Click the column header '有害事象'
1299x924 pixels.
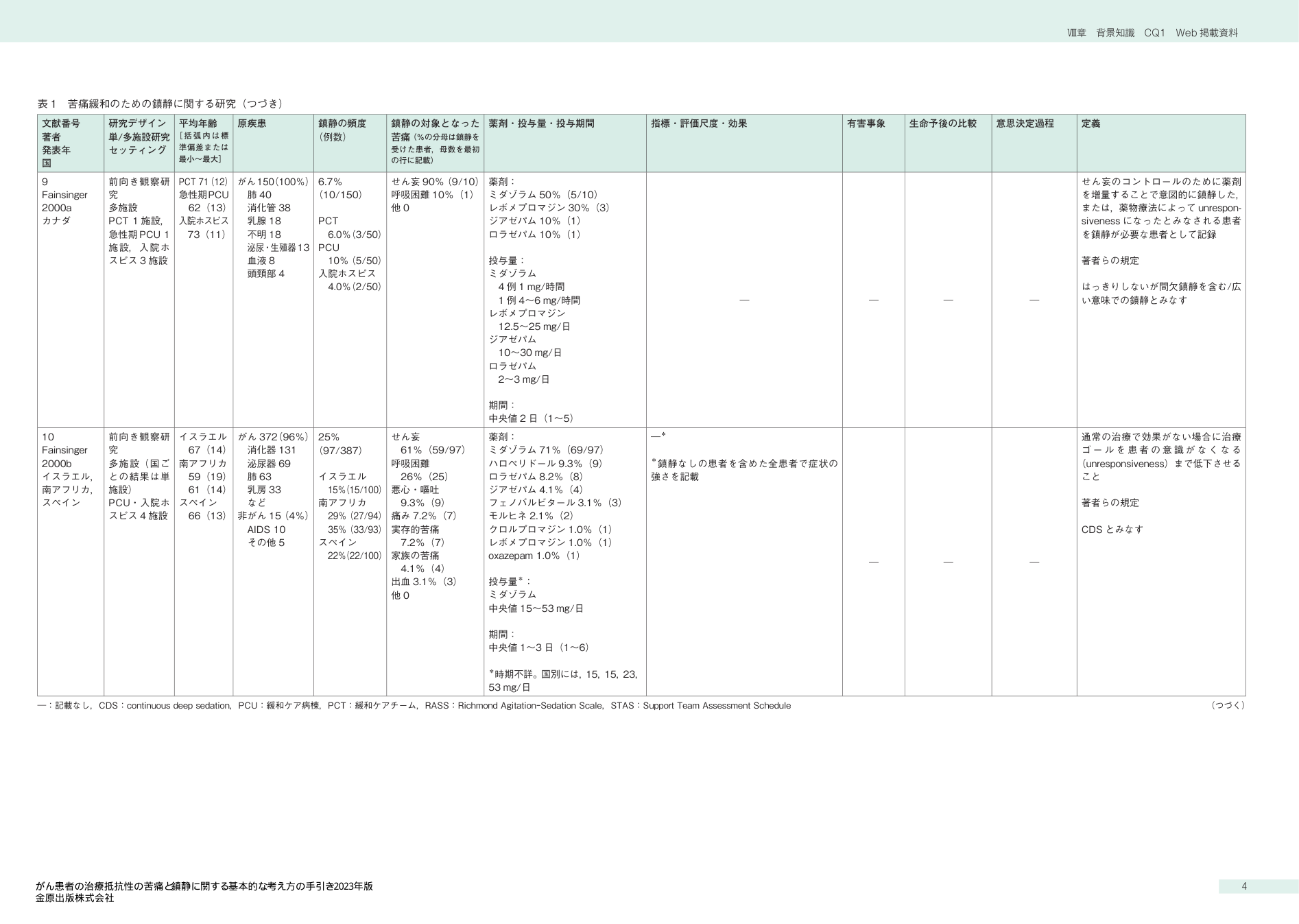tap(866, 123)
